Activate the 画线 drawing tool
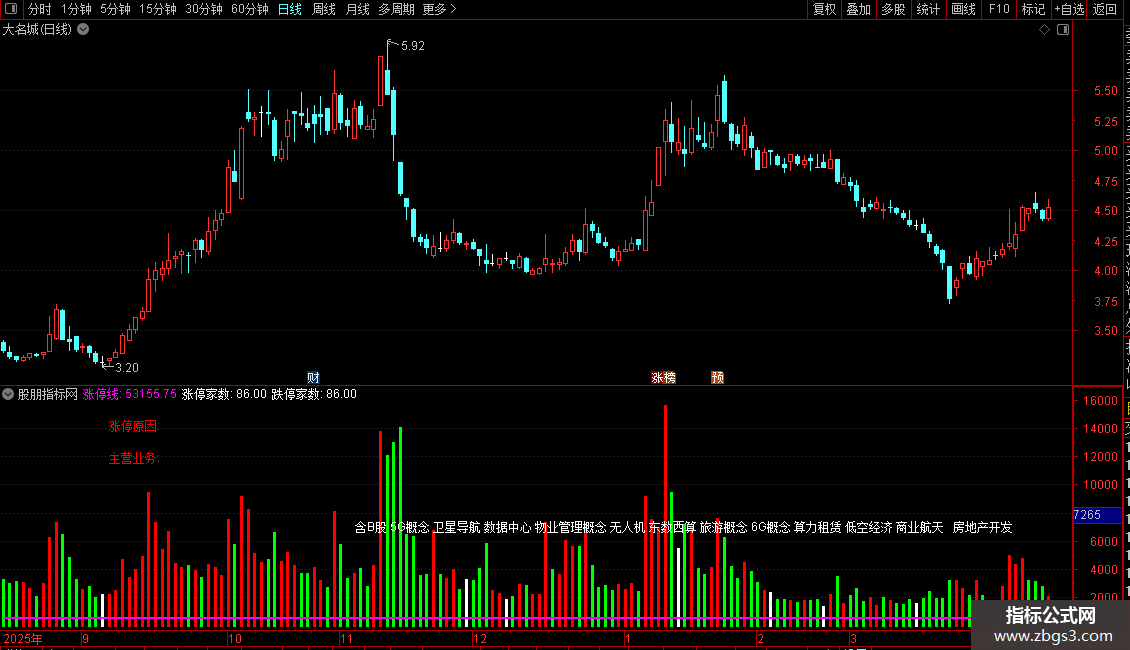The width and height of the screenshot is (1130, 650). pos(964,9)
